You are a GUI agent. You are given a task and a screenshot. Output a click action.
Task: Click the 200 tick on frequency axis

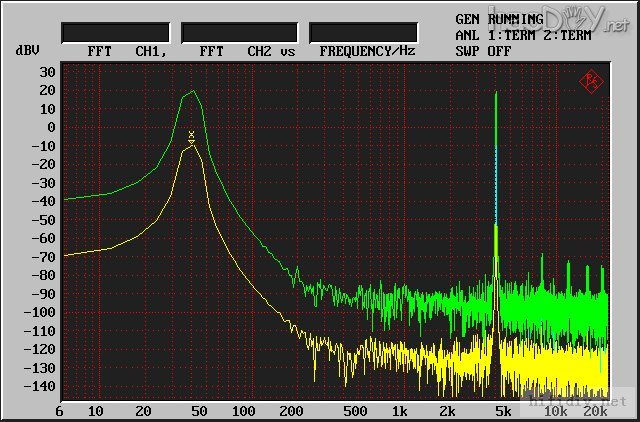pos(291,411)
